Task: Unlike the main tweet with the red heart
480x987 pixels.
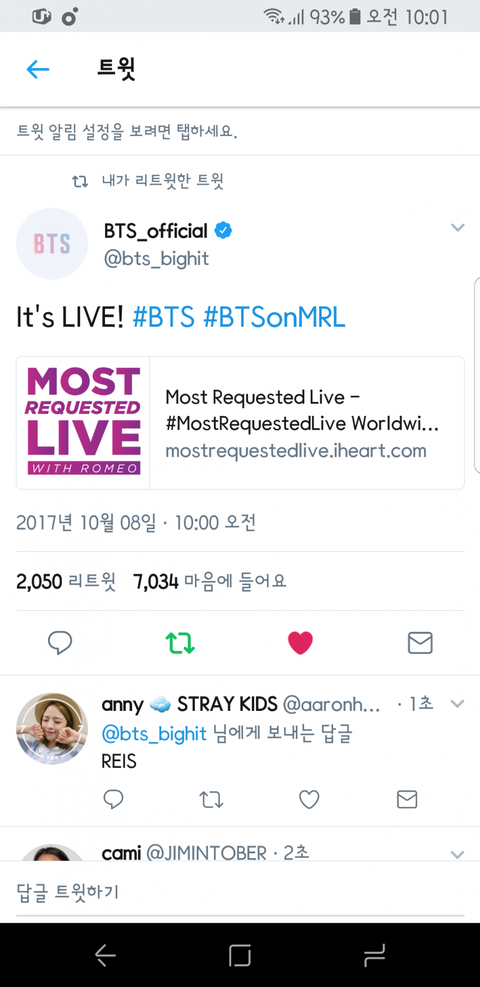Action: pyautogui.click(x=300, y=643)
